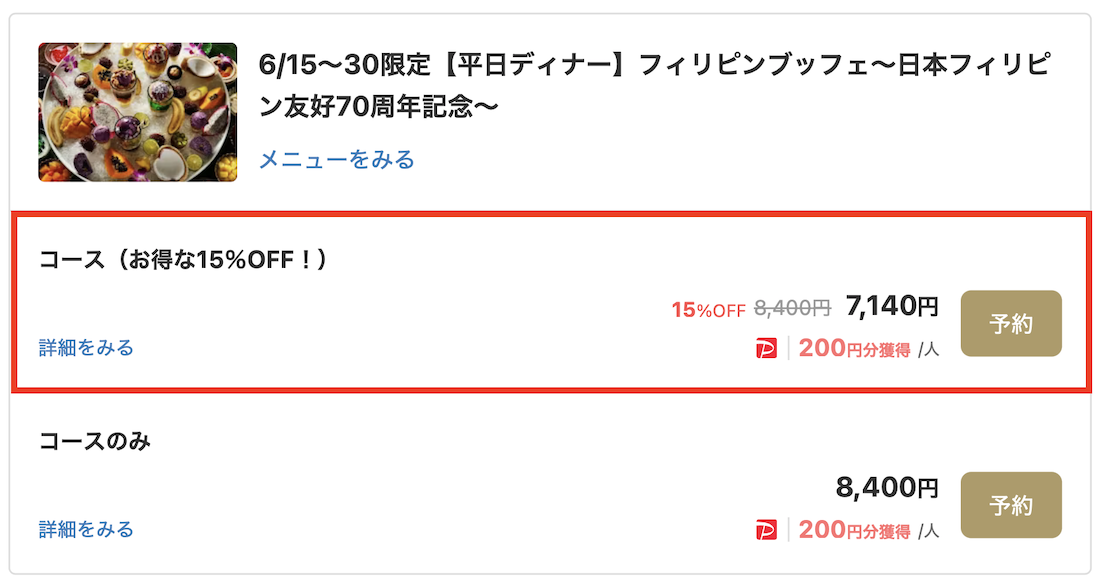Click the /人 label in the コースのみ row
The height and width of the screenshot is (585, 1100).
click(x=928, y=531)
